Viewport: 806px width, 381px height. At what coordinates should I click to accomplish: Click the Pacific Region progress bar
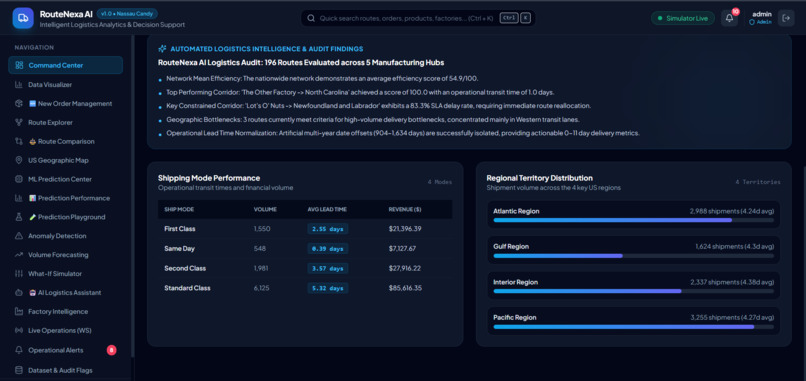tap(633, 326)
